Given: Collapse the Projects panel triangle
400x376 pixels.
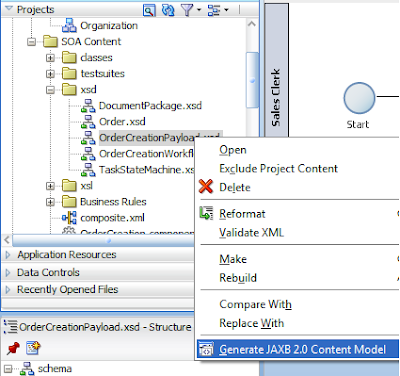Looking at the screenshot, I should 9,9.
